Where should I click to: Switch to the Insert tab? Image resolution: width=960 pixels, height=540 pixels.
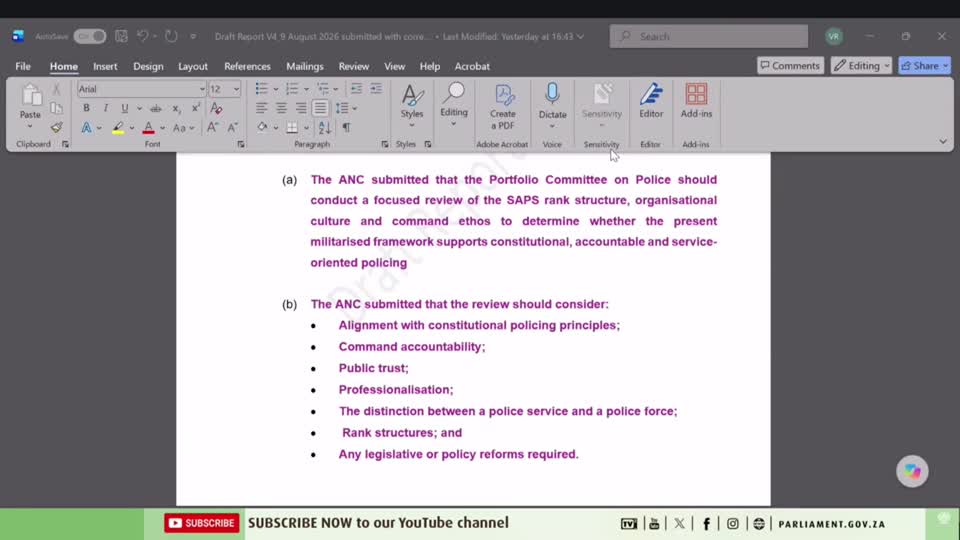pyautogui.click(x=105, y=66)
